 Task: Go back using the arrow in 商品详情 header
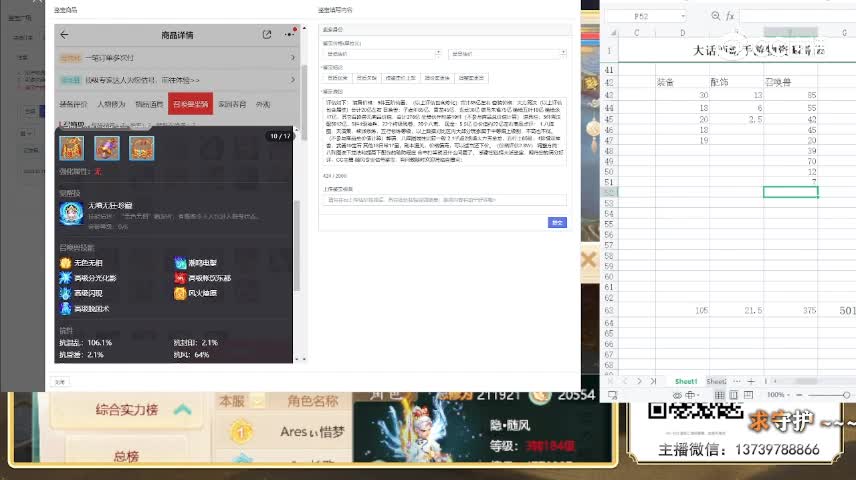[x=64, y=35]
